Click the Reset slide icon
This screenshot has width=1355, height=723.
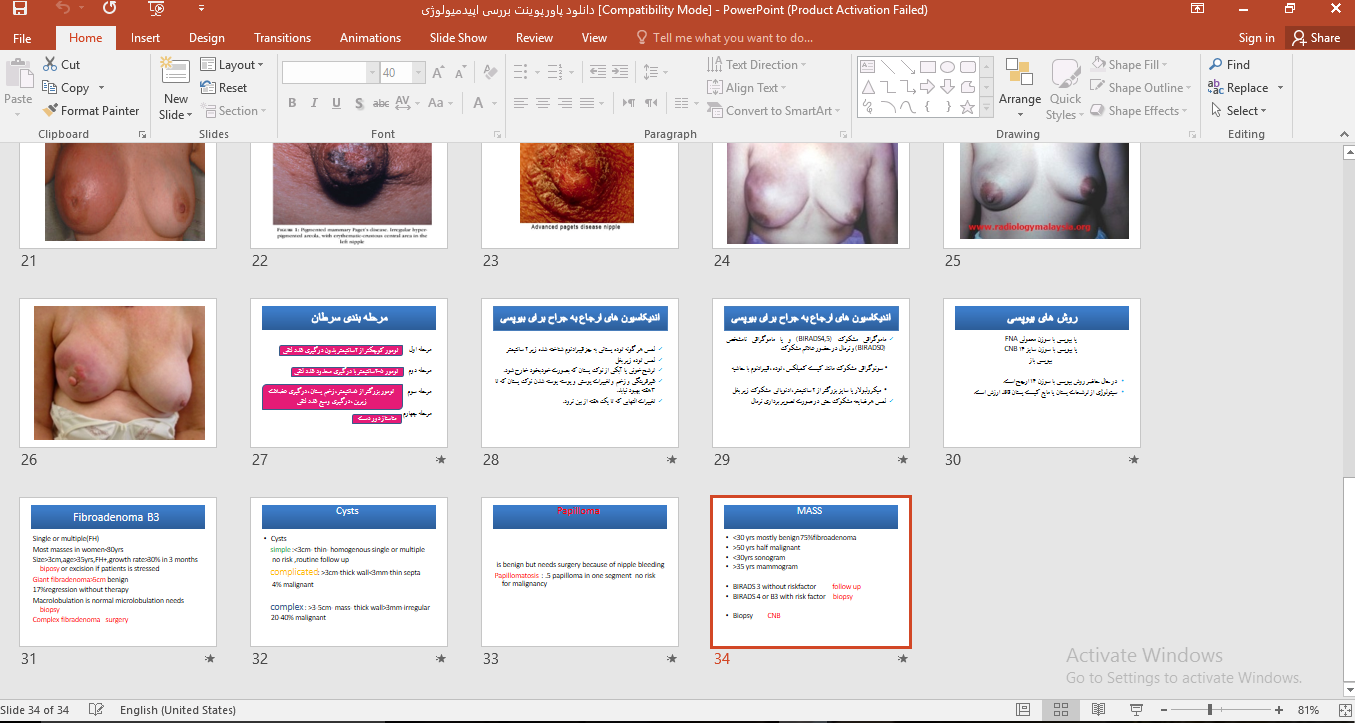pyautogui.click(x=209, y=88)
